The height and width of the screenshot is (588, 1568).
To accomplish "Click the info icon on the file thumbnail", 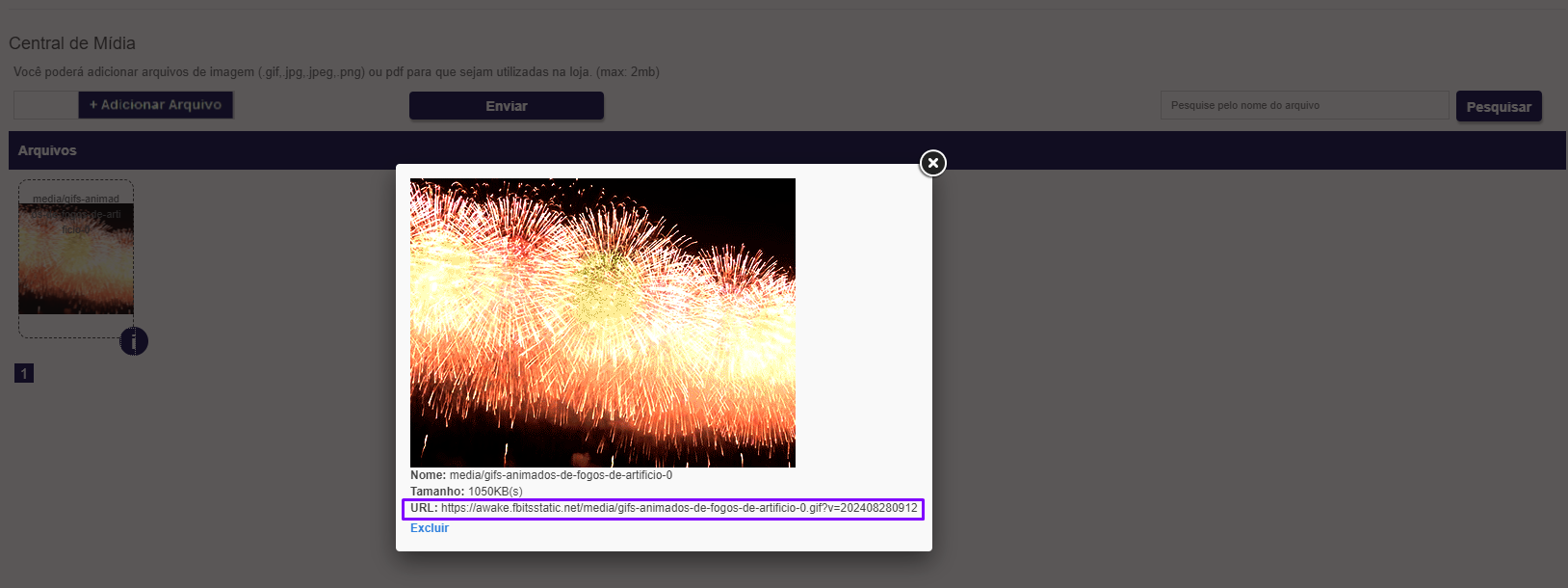I will [x=134, y=341].
